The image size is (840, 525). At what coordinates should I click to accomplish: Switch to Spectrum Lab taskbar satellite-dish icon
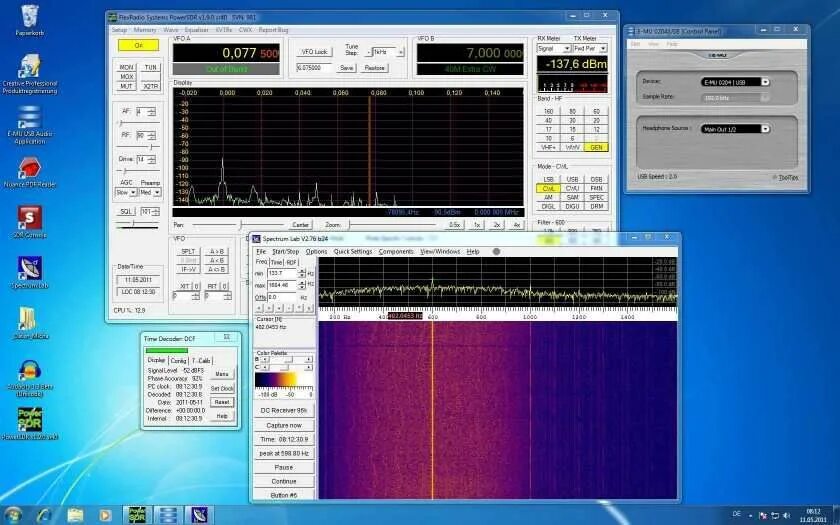pos(199,515)
